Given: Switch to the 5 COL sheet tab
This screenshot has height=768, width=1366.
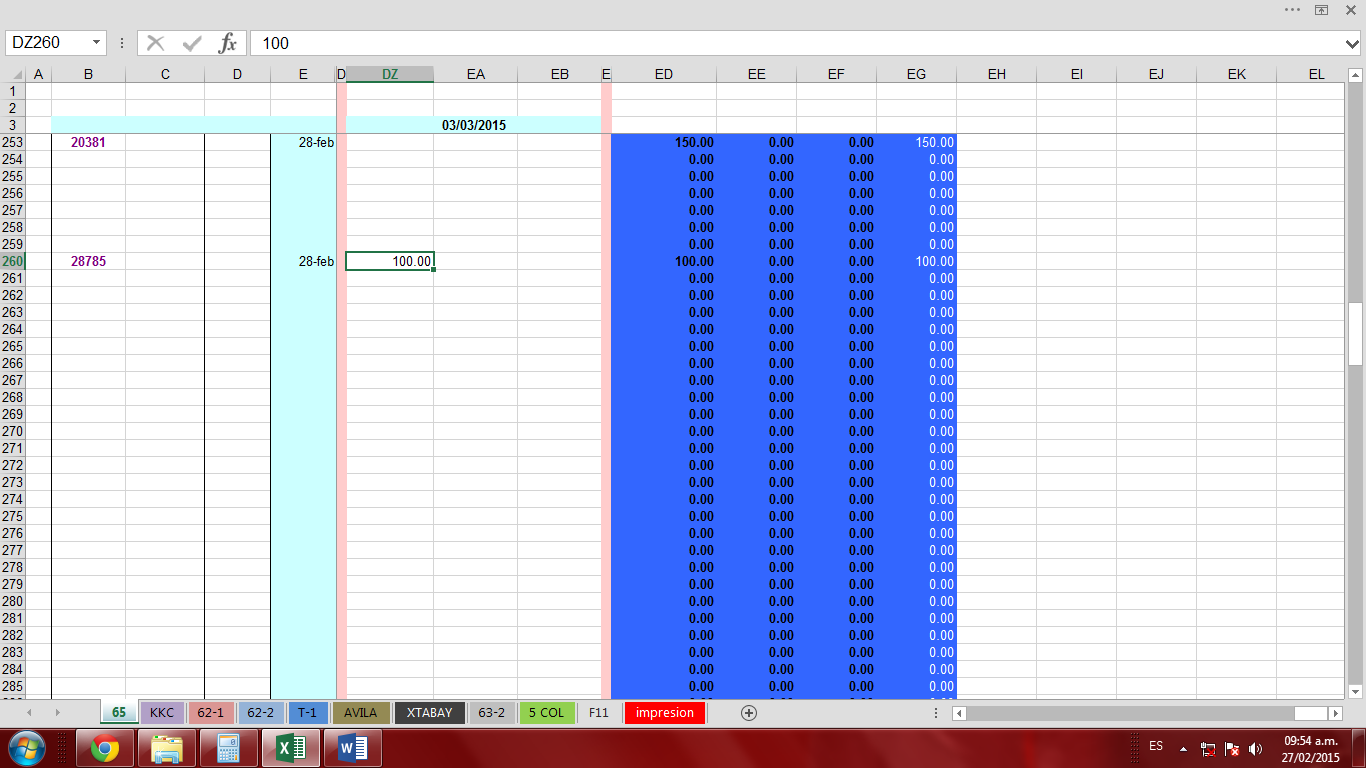Looking at the screenshot, I should point(546,713).
